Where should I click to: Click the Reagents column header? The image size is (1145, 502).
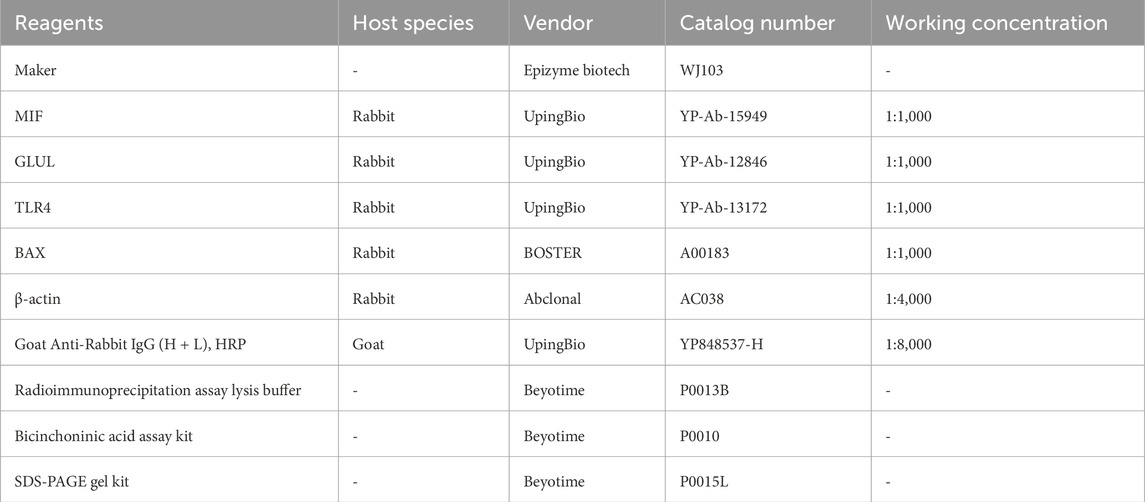(x=58, y=23)
